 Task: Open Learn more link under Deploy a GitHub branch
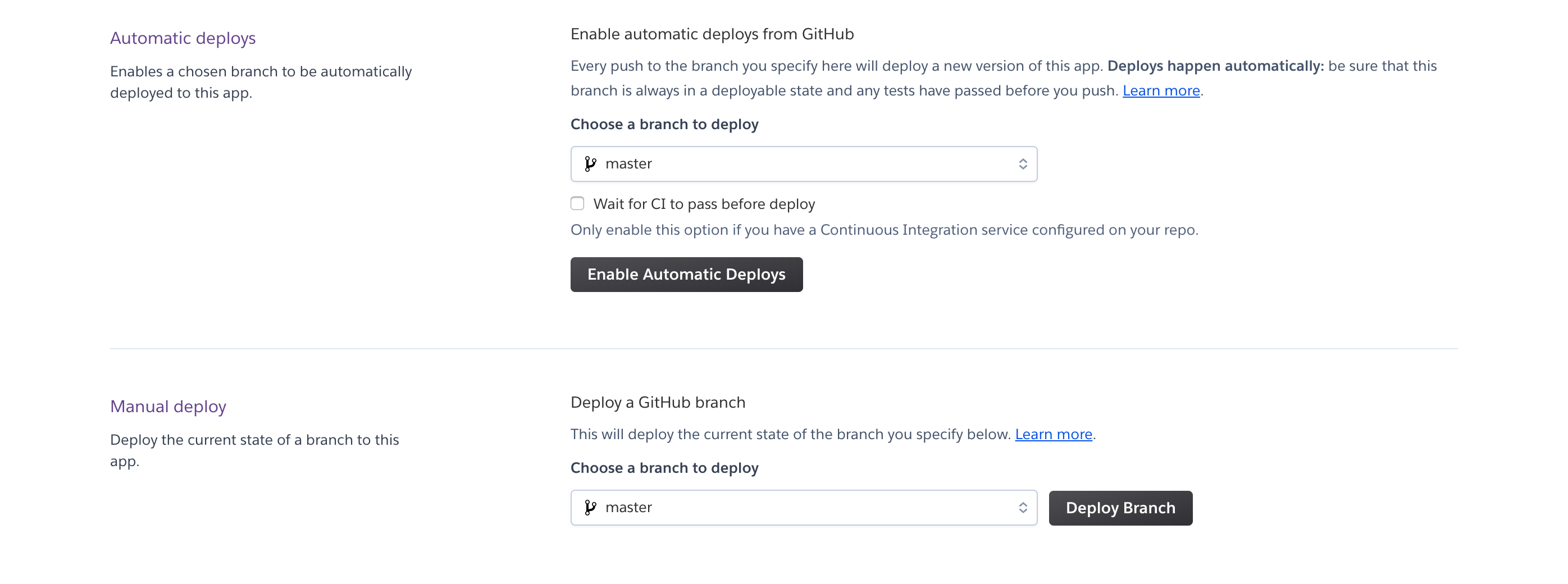click(x=1053, y=435)
